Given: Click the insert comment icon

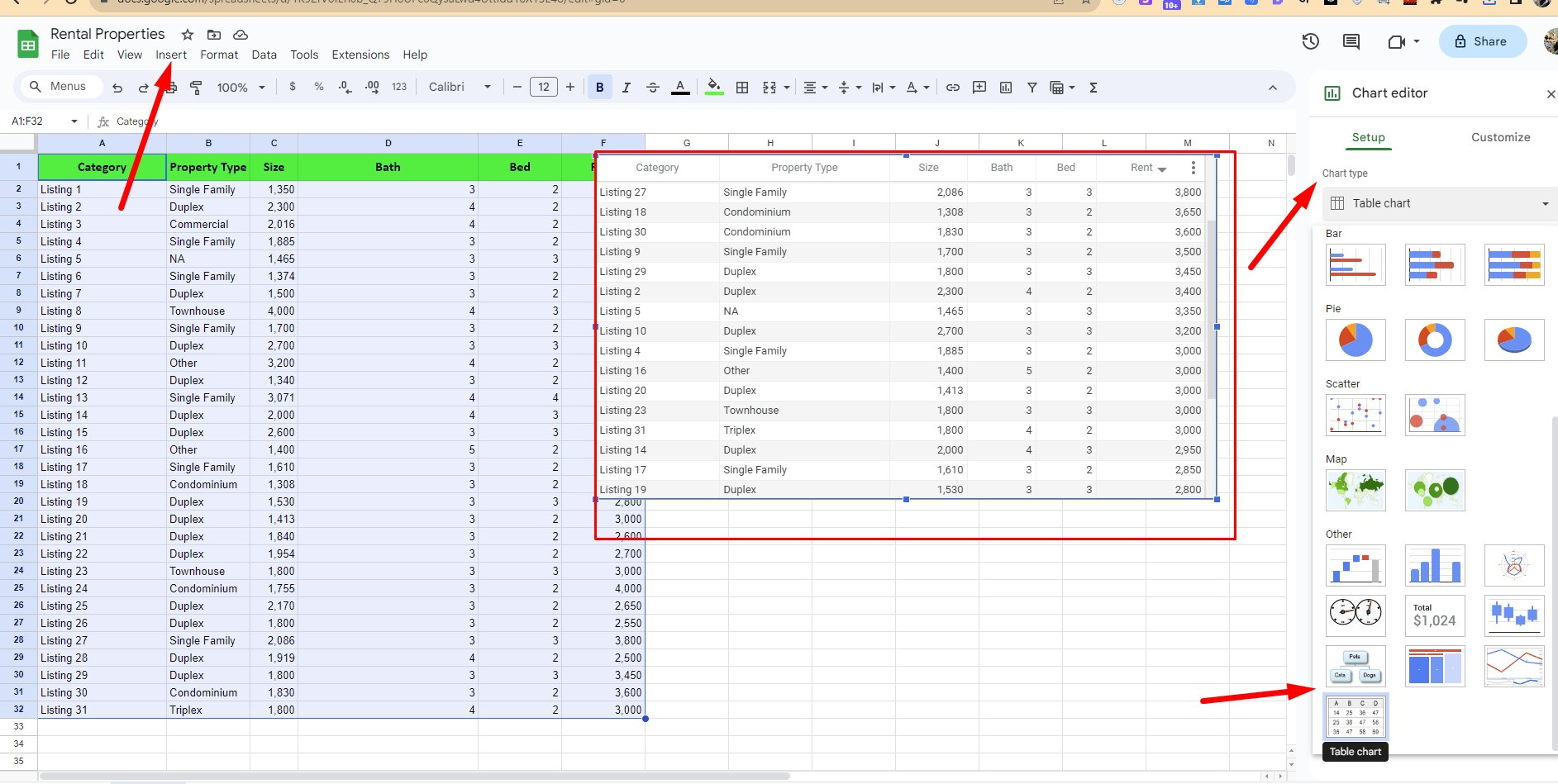Looking at the screenshot, I should coord(979,87).
